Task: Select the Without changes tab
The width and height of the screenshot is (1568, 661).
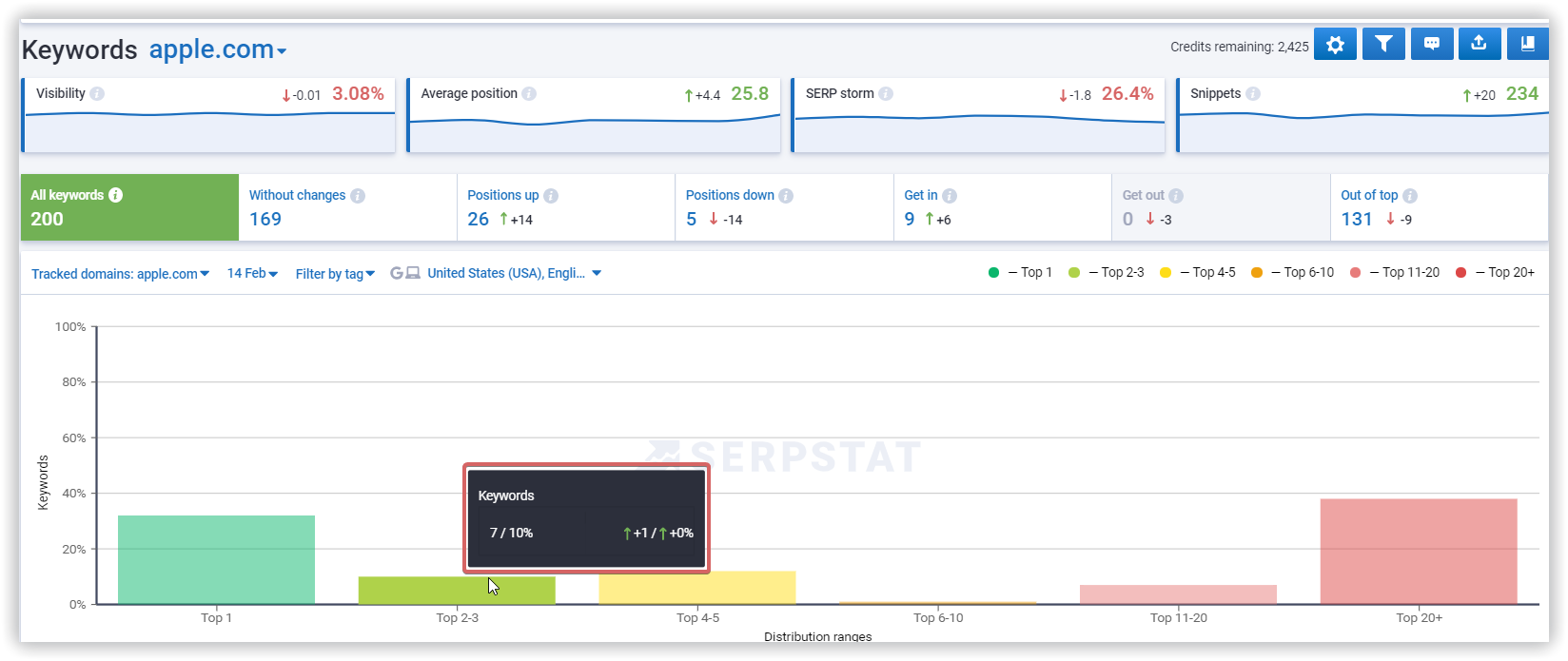Action: click(347, 207)
